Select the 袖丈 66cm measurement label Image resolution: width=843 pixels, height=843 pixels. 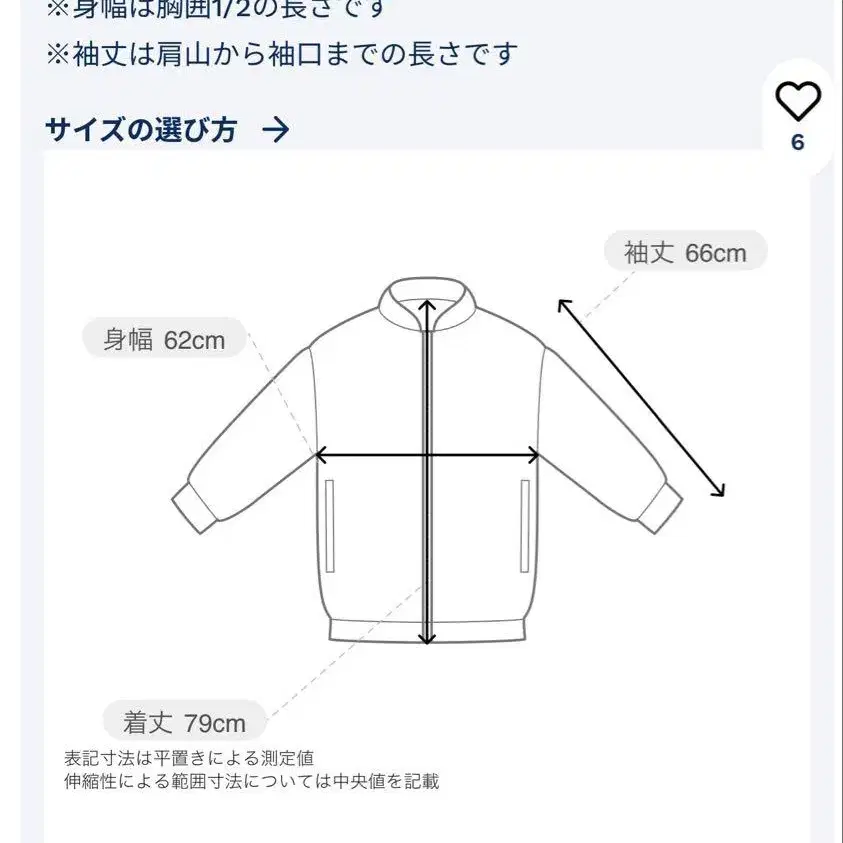tap(685, 251)
